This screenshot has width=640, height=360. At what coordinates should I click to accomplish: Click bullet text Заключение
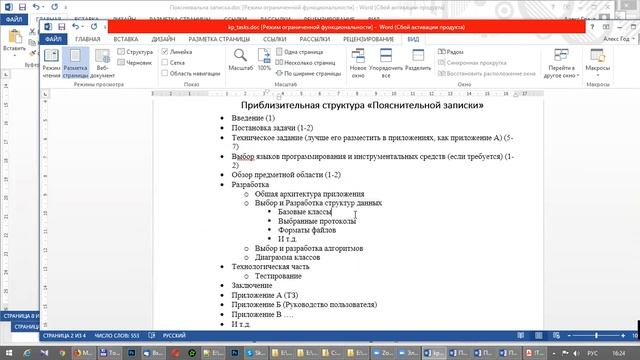point(252,285)
